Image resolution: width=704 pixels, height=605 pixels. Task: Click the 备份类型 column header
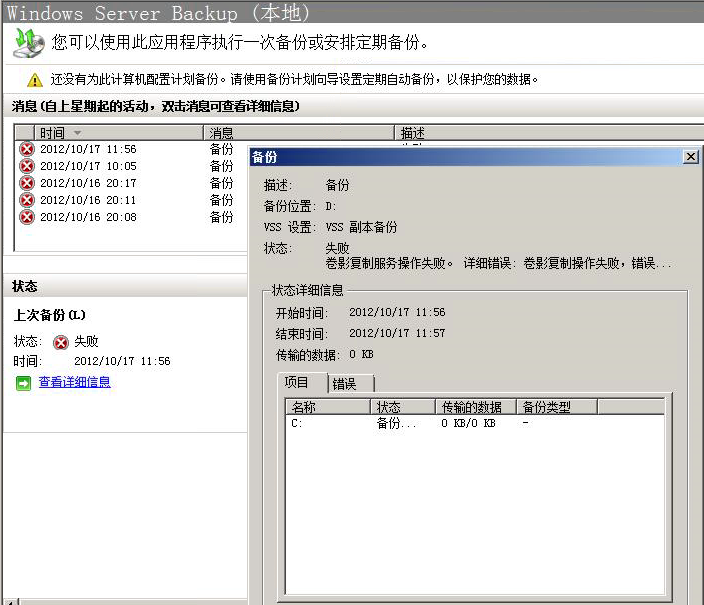tap(557, 407)
